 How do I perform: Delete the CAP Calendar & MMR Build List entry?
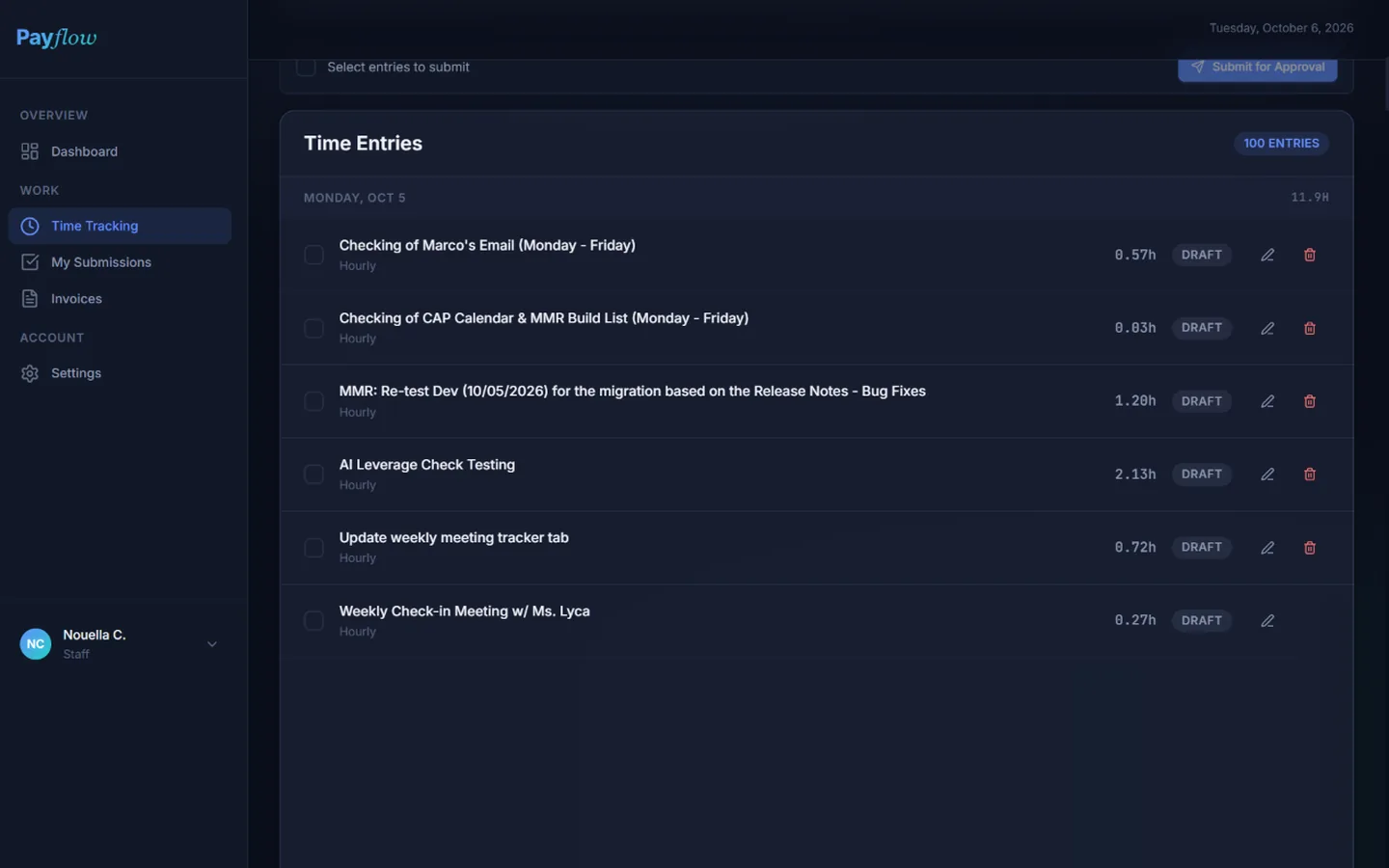pyautogui.click(x=1310, y=328)
